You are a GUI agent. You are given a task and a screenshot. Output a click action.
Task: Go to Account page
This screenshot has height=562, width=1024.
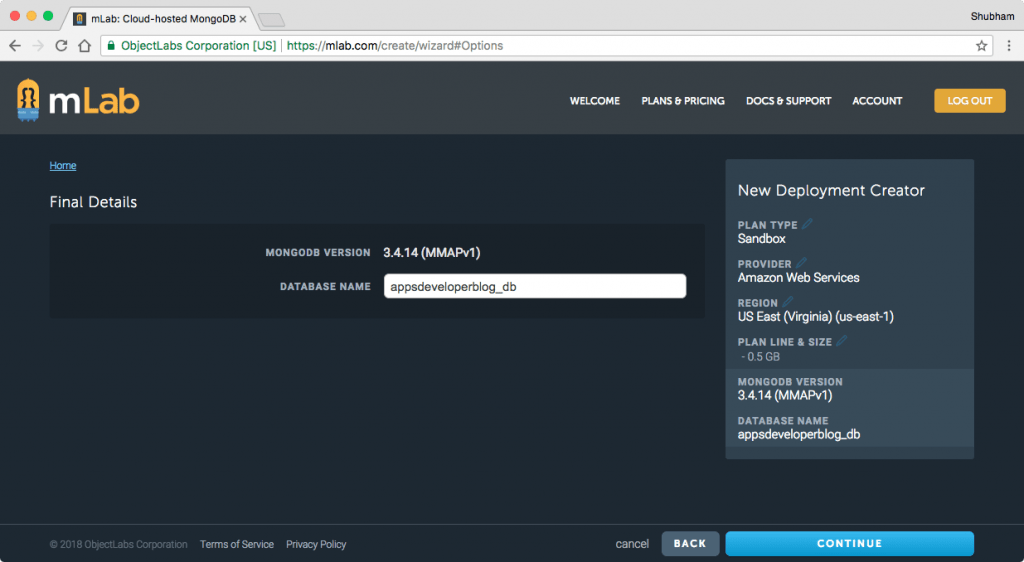click(x=877, y=101)
